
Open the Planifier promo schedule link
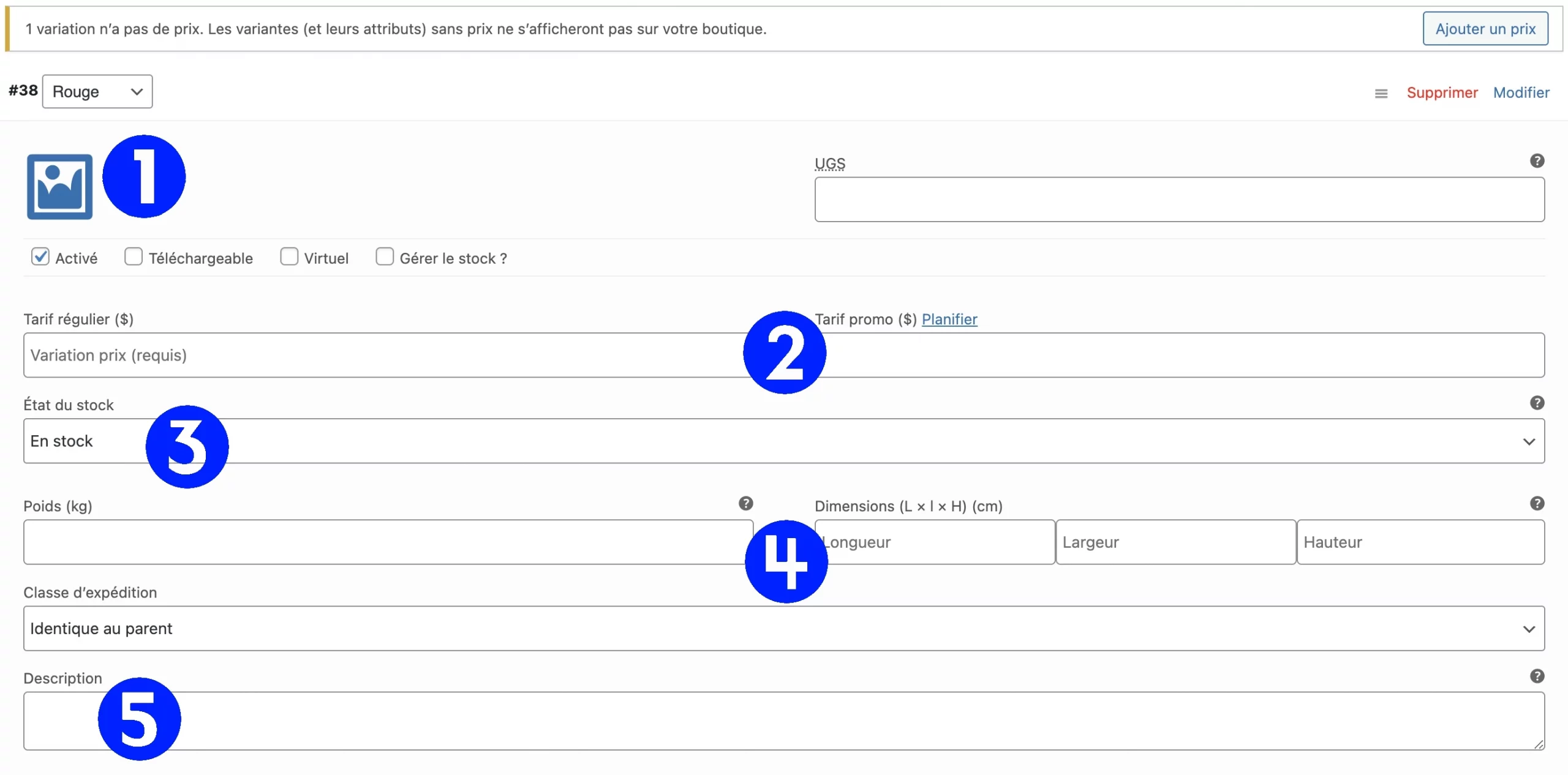click(949, 320)
